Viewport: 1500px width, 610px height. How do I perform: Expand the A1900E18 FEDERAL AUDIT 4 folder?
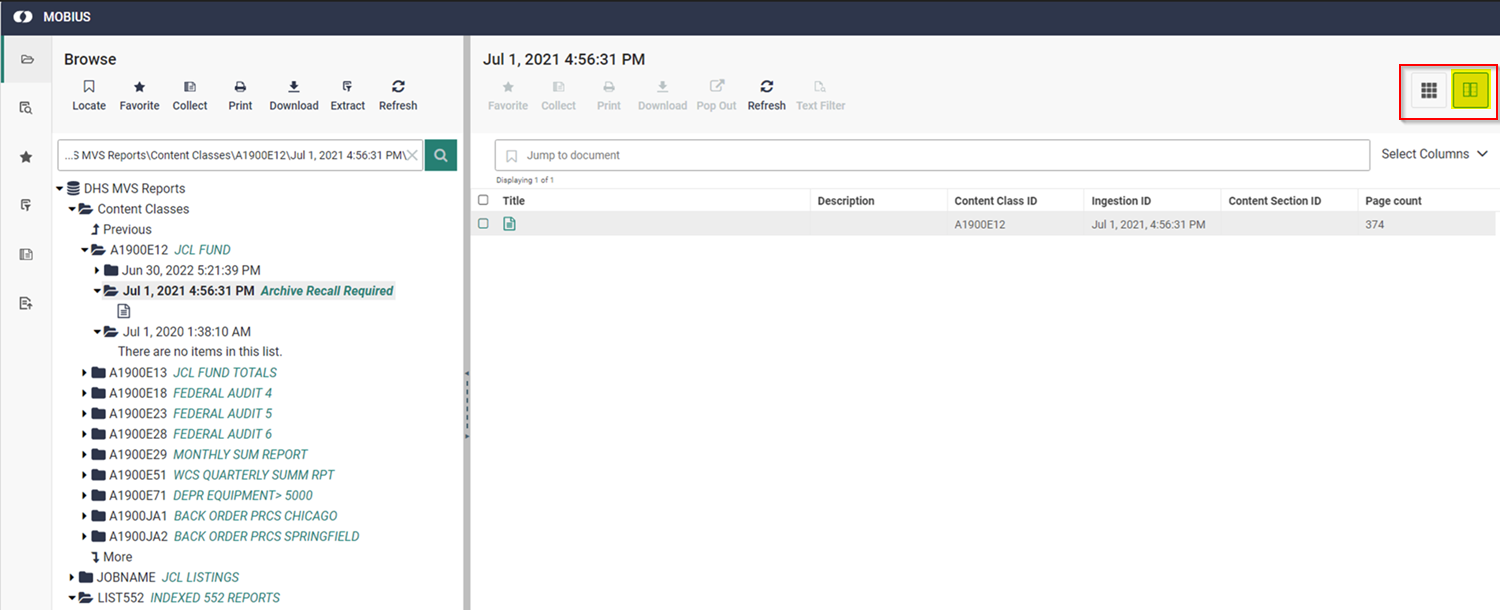coord(85,393)
